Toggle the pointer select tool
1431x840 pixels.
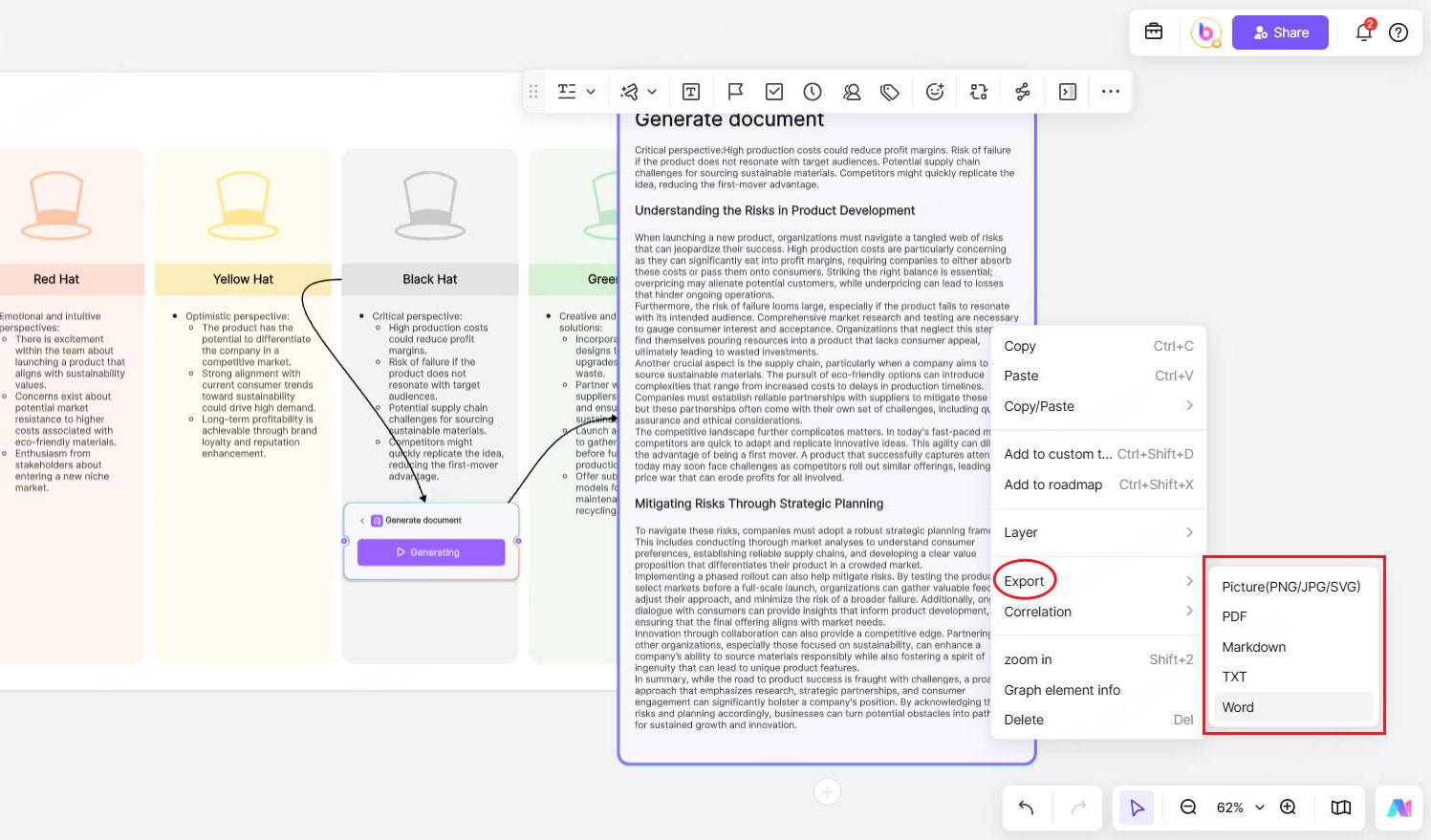click(x=1137, y=808)
